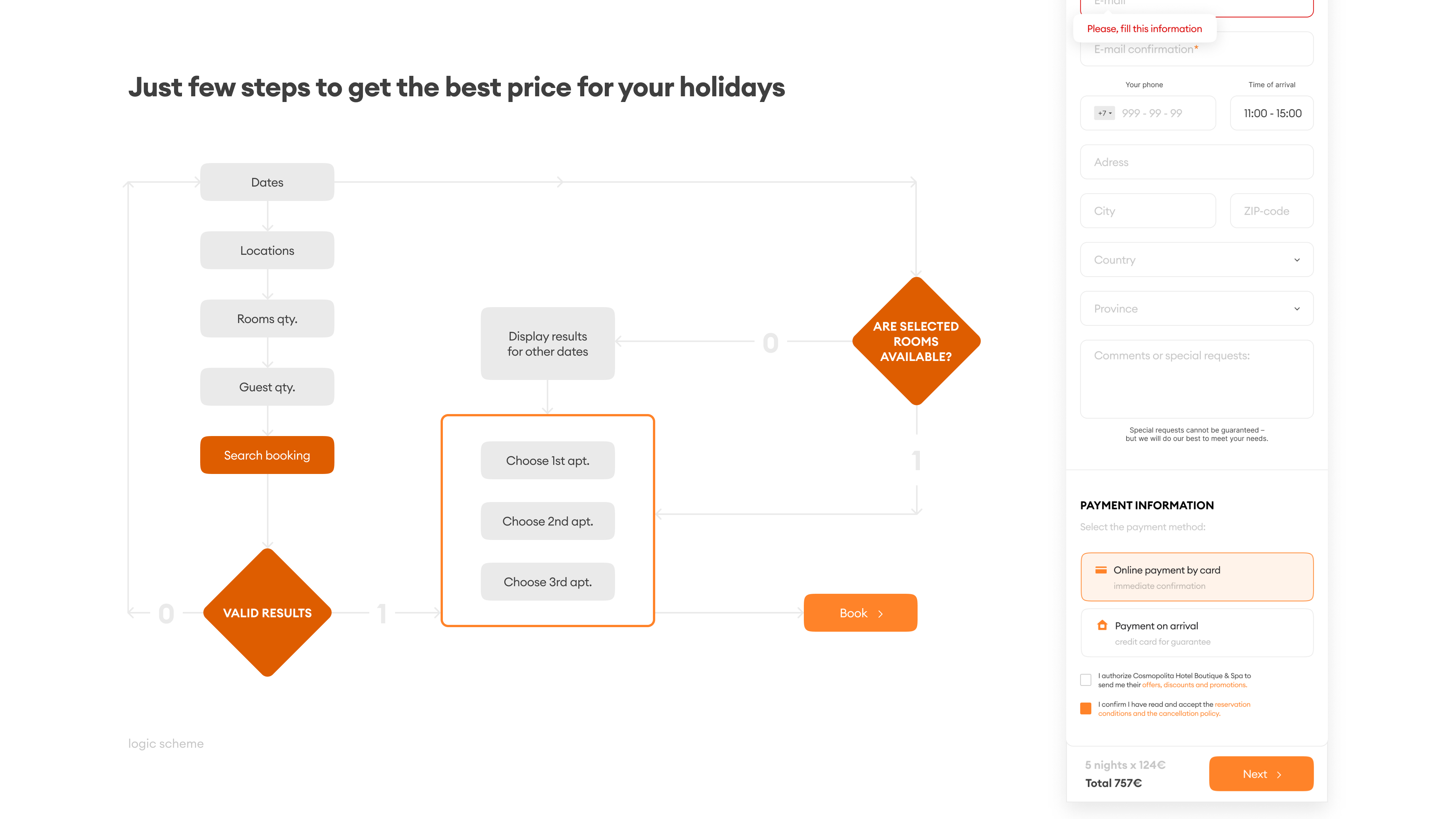Screen dimensions: 1456x819
Task: Click the credit card icon for online payment
Action: 1100,570
